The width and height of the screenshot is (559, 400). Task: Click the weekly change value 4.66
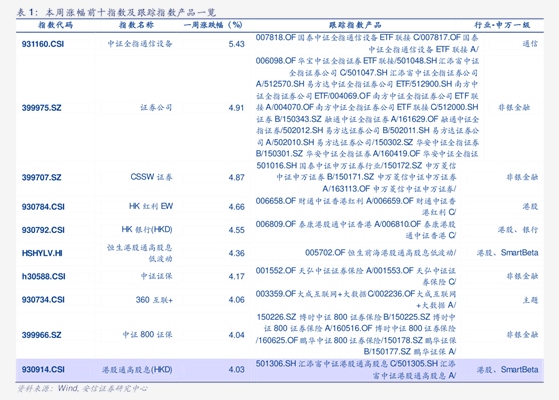coord(236,207)
